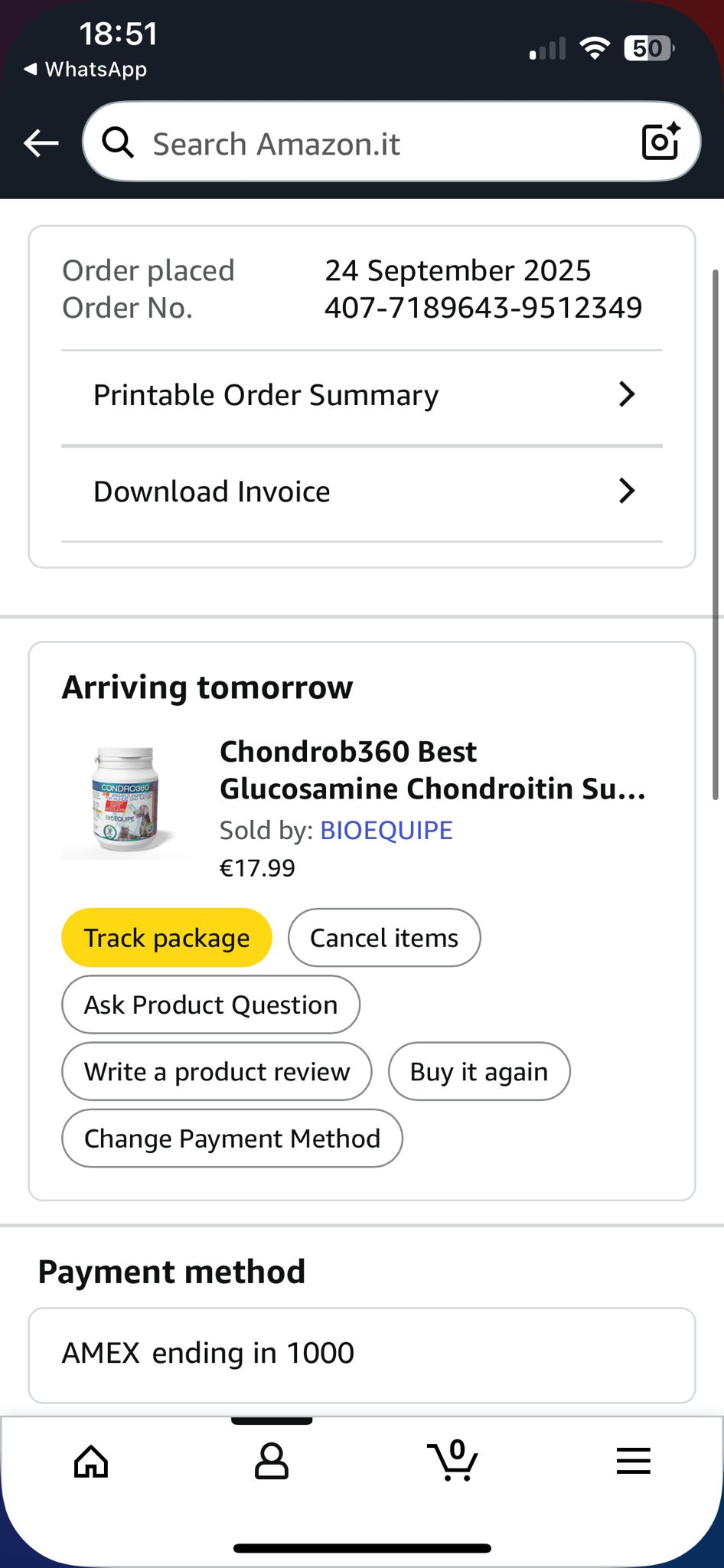724x1568 pixels.
Task: Open camera lens search icon
Action: (660, 142)
